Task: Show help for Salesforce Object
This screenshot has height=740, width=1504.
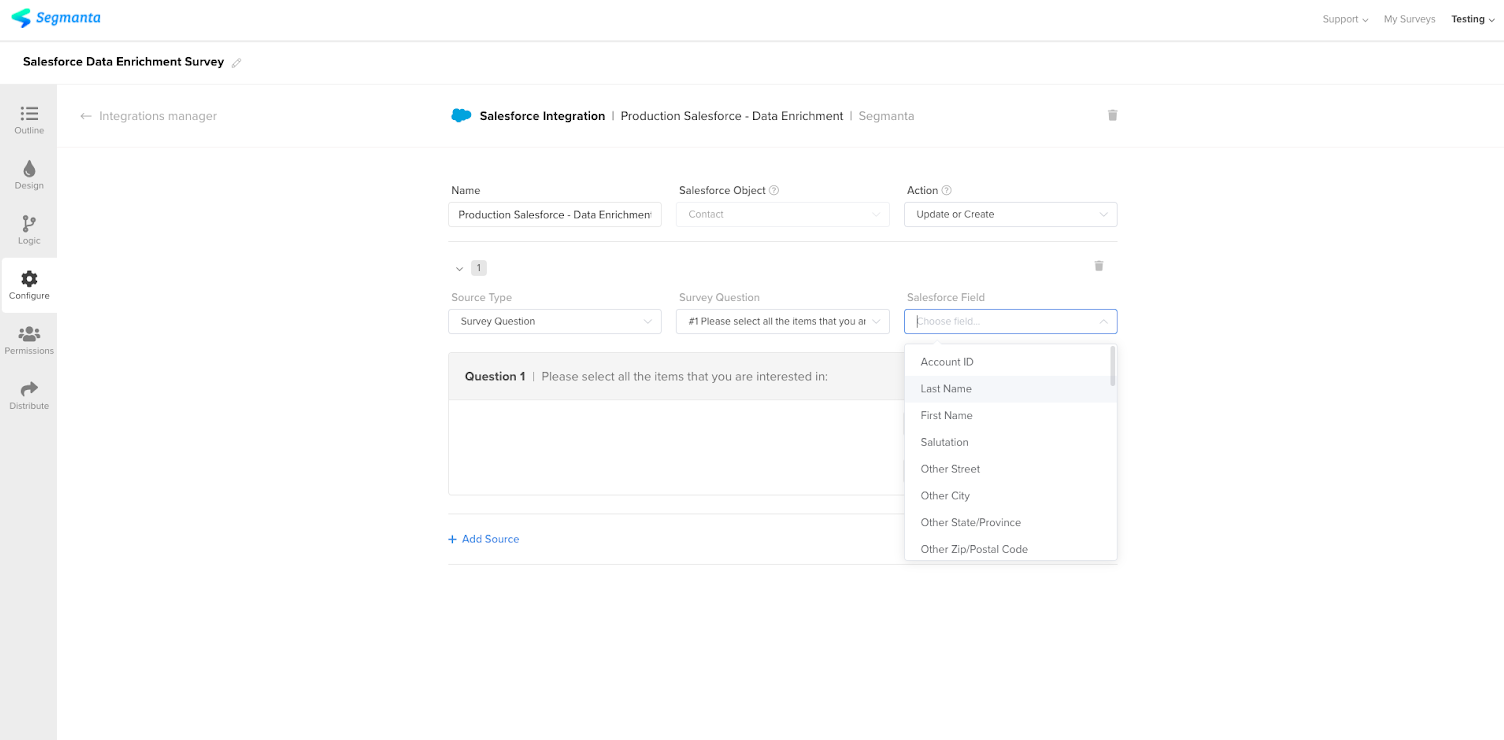Action: click(x=774, y=190)
